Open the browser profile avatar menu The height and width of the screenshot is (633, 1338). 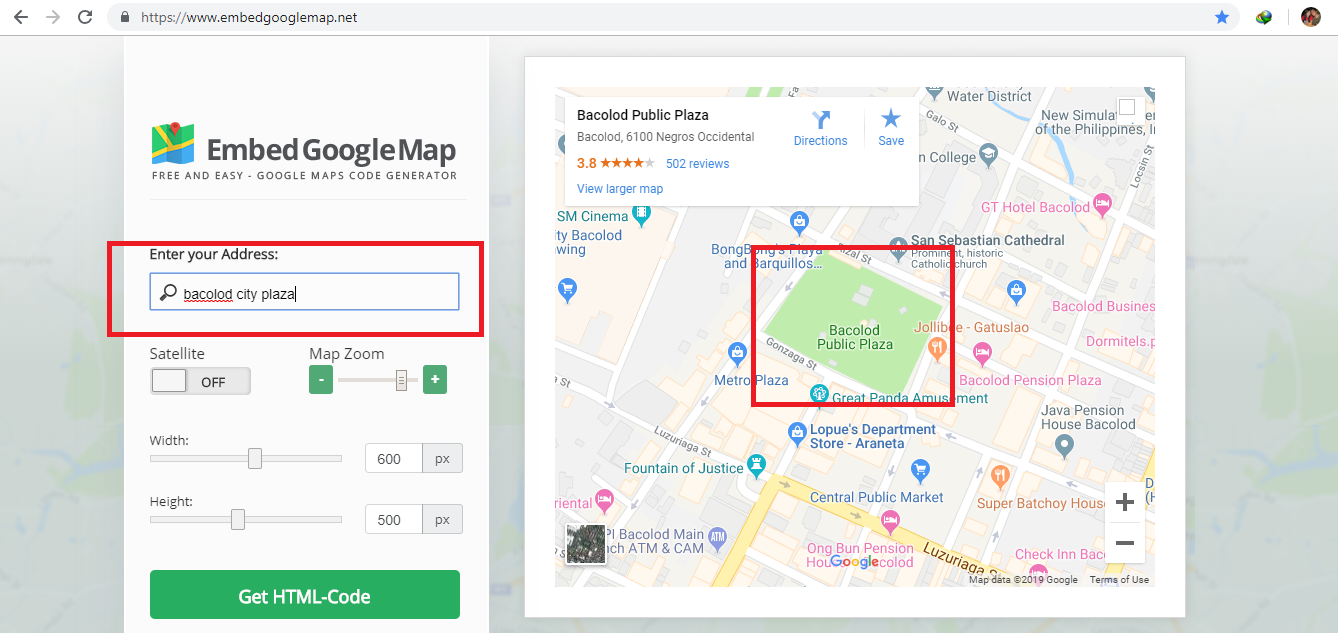point(1312,16)
